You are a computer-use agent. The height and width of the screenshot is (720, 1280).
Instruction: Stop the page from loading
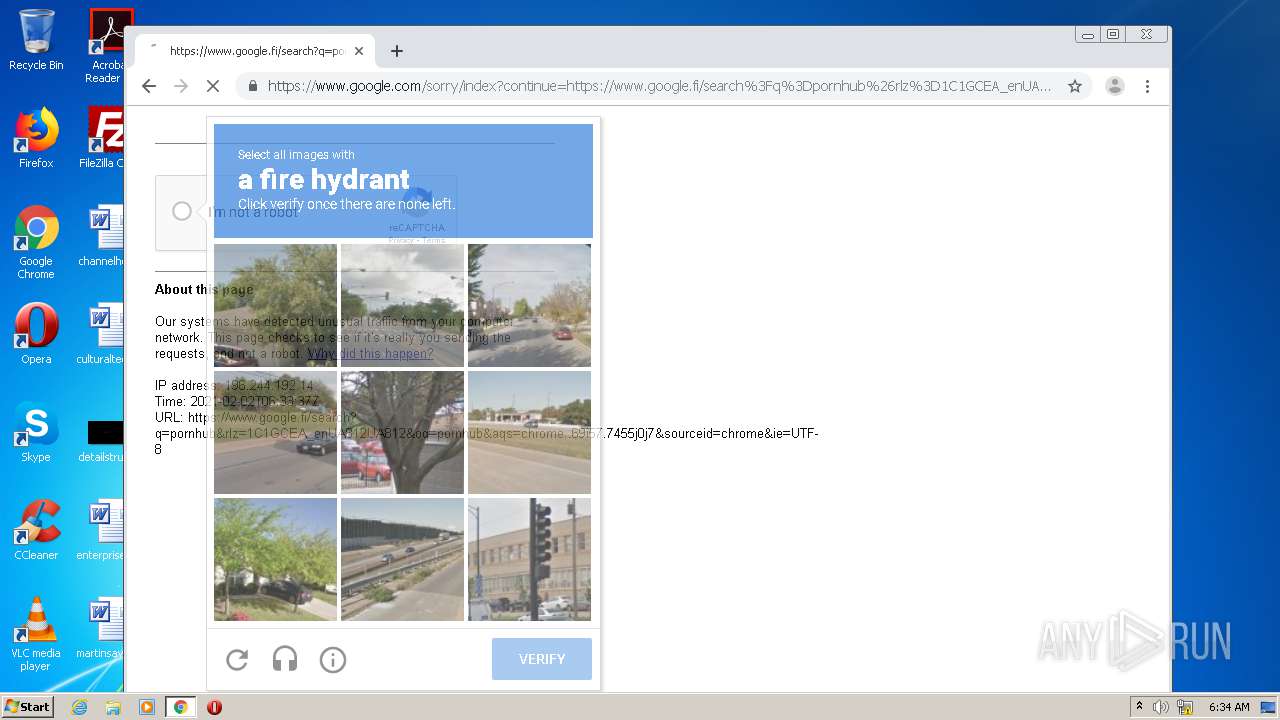pyautogui.click(x=213, y=86)
